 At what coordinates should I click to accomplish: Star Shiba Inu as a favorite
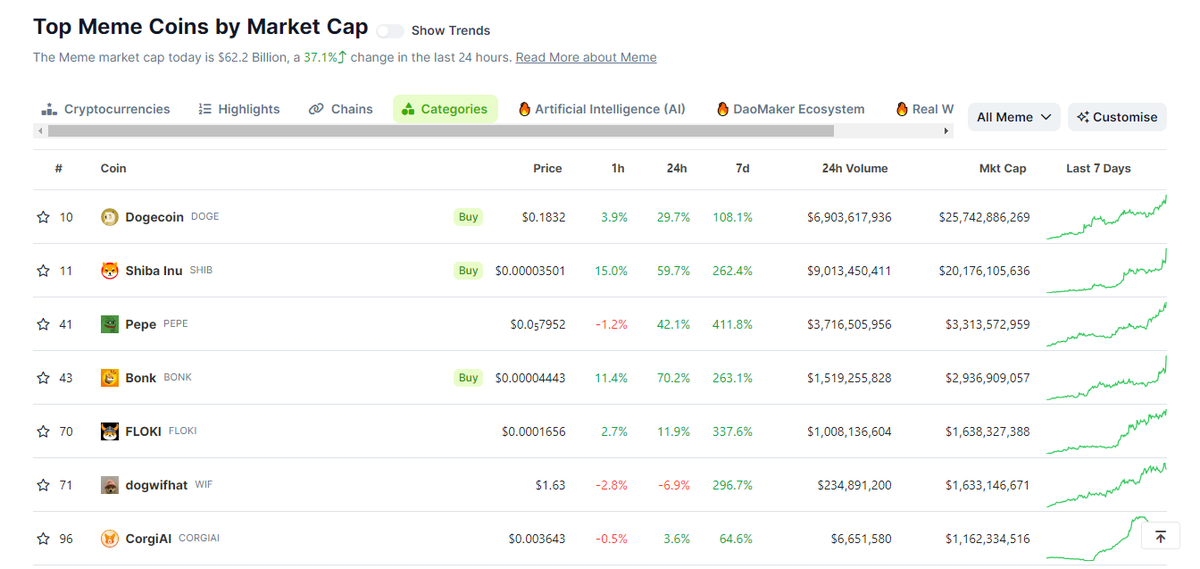(43, 271)
